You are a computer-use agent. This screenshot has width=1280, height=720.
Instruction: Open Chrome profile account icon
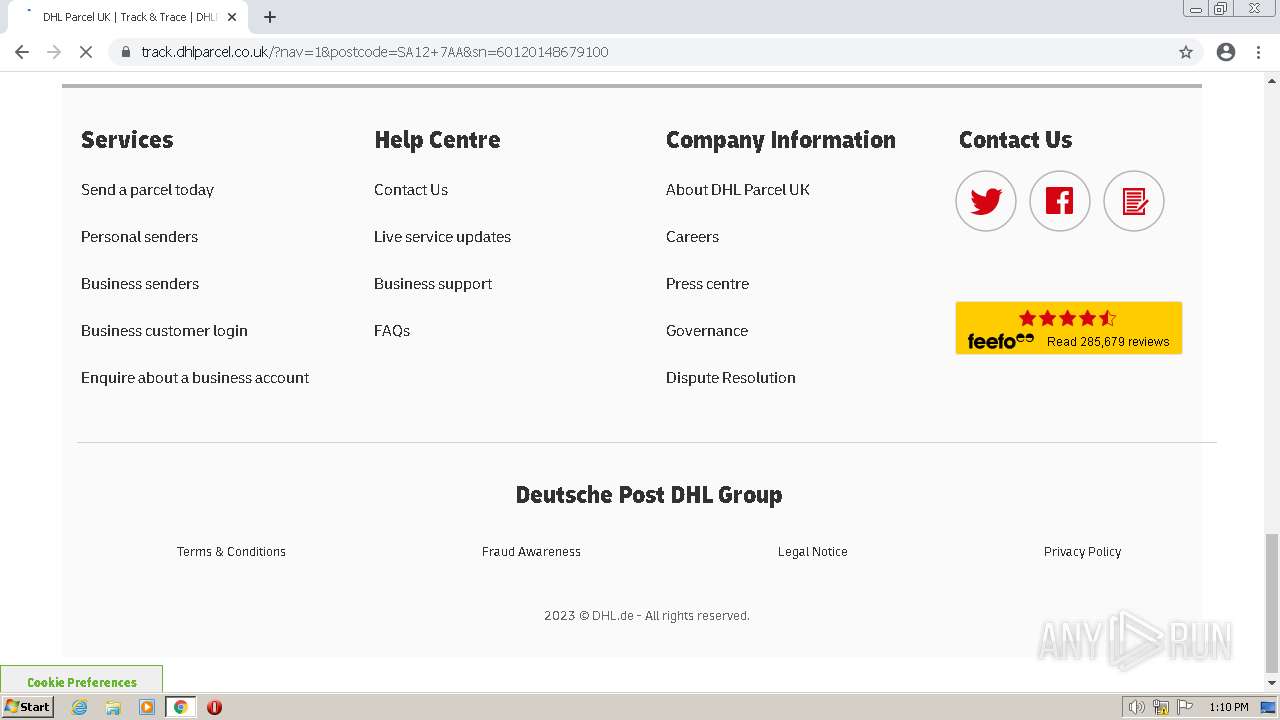(x=1226, y=52)
